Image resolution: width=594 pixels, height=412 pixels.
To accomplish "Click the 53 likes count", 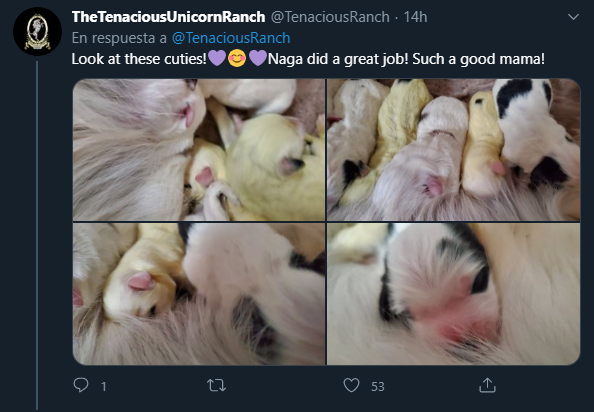I will pos(378,387).
